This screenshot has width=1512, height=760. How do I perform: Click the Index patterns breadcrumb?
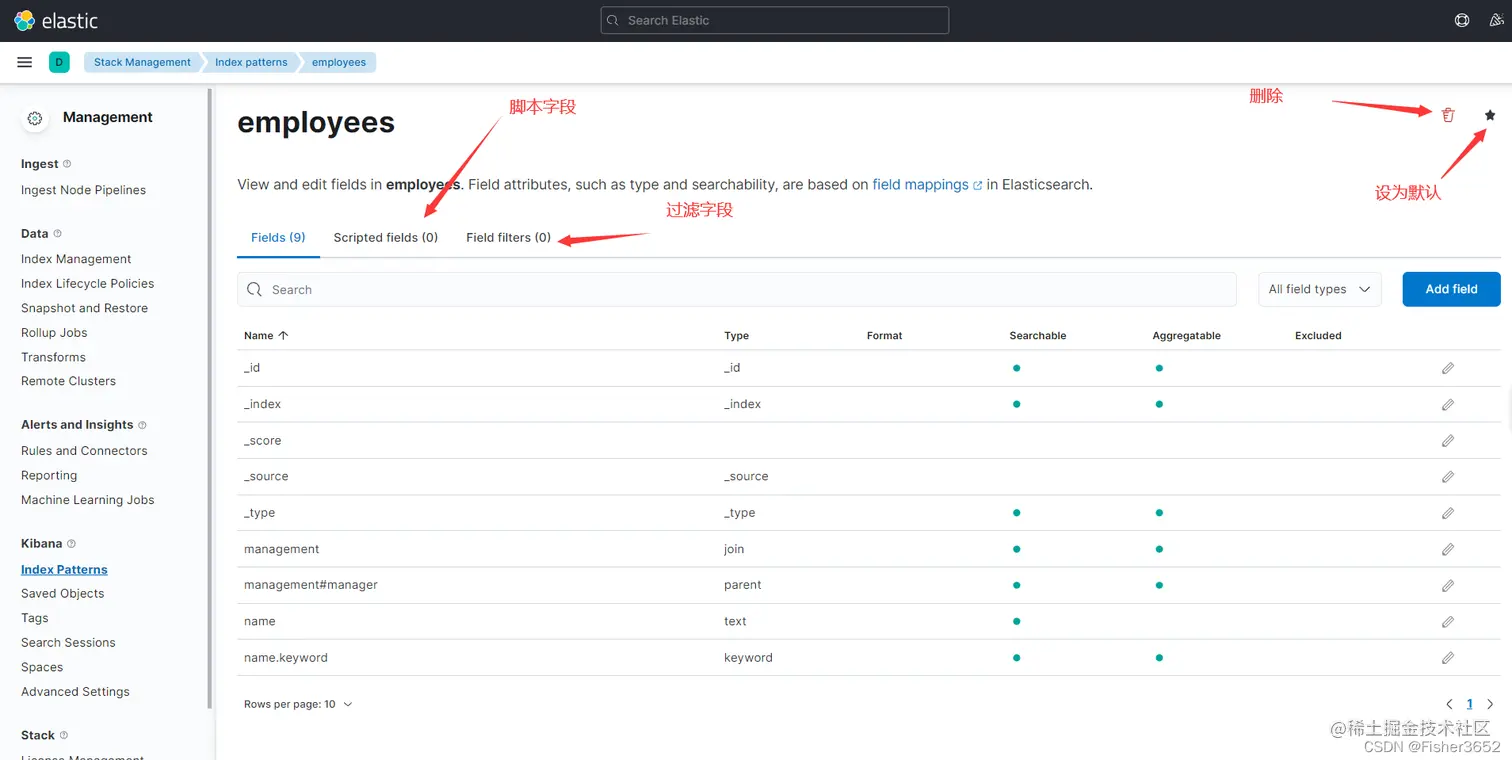(x=251, y=62)
